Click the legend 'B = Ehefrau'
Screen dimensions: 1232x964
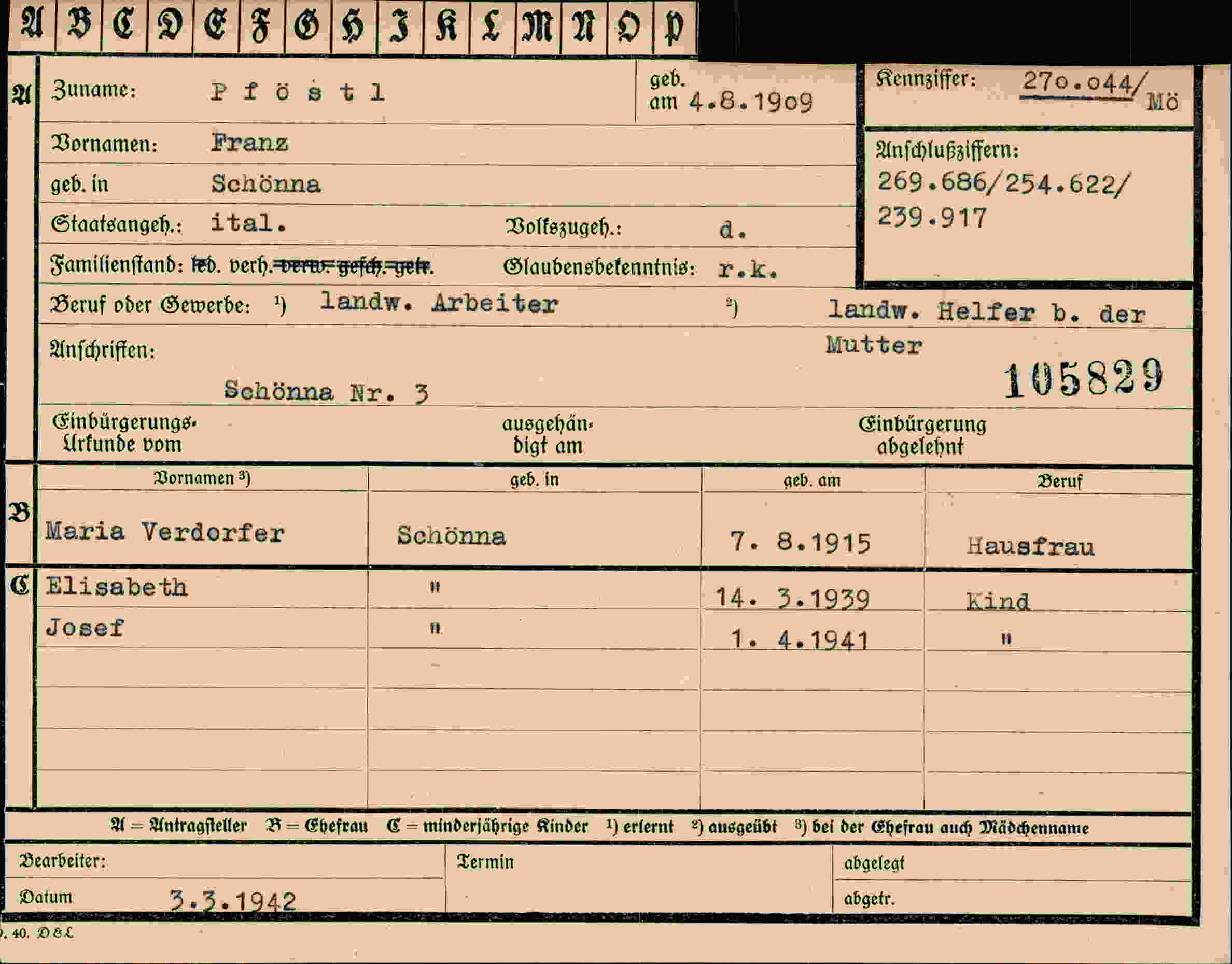click(317, 826)
